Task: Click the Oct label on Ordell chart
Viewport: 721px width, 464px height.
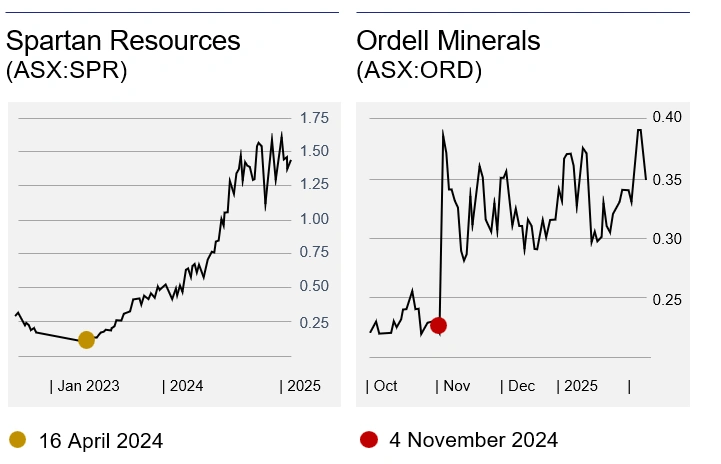Action: coord(383,385)
